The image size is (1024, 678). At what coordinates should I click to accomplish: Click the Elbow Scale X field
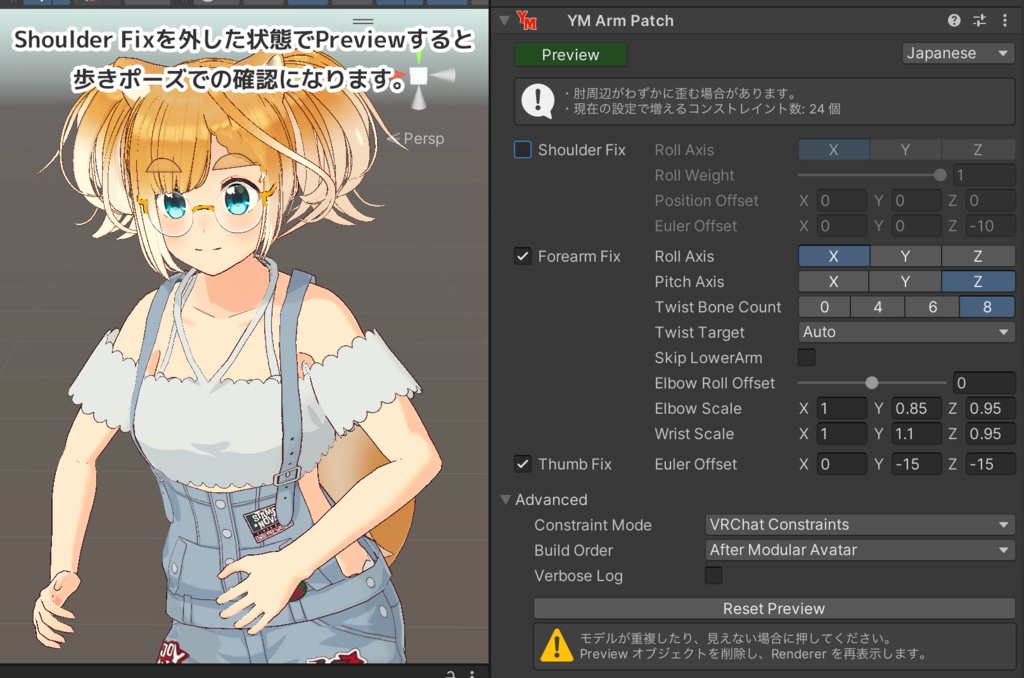pos(842,408)
